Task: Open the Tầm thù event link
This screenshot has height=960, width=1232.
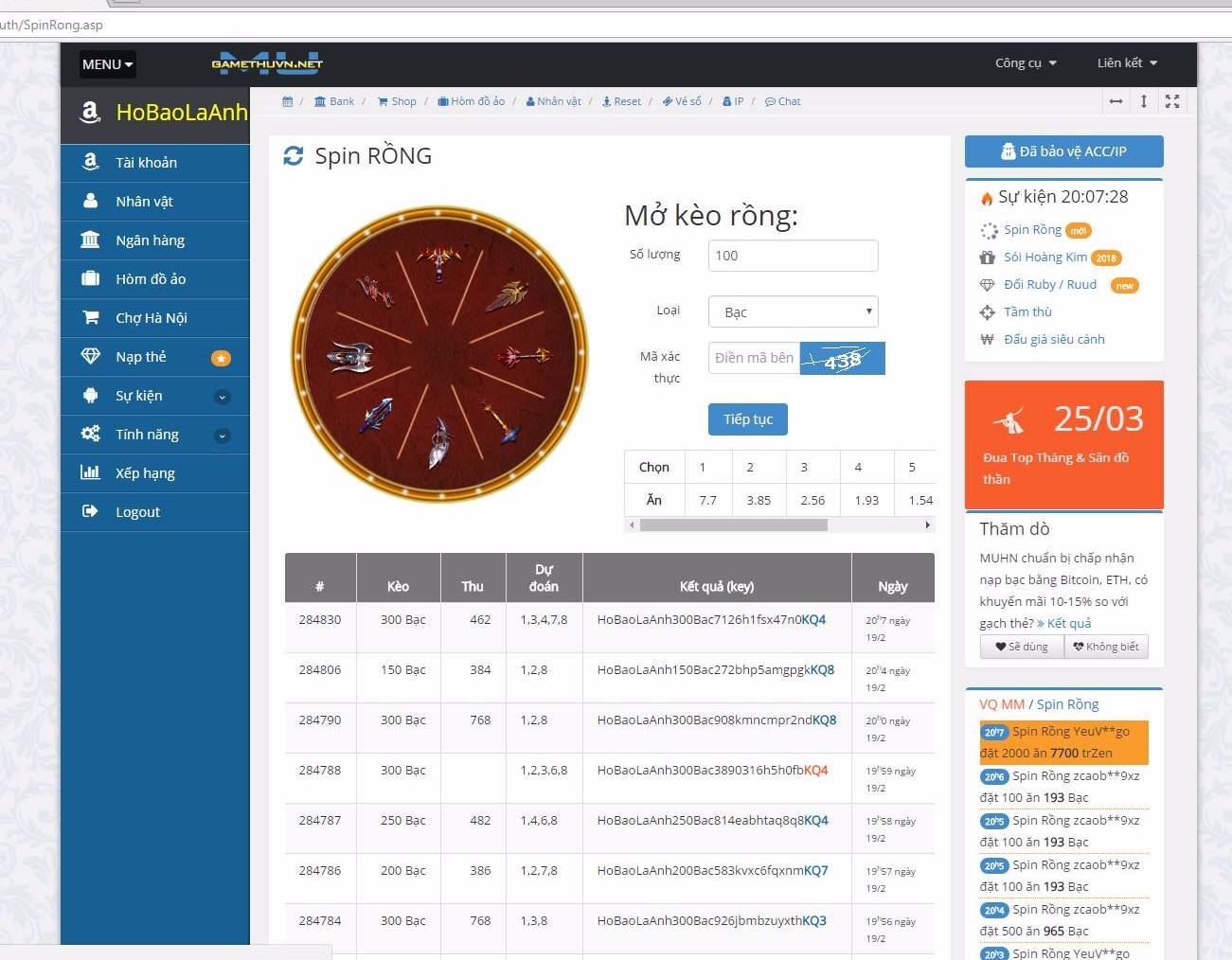Action: [x=1027, y=312]
